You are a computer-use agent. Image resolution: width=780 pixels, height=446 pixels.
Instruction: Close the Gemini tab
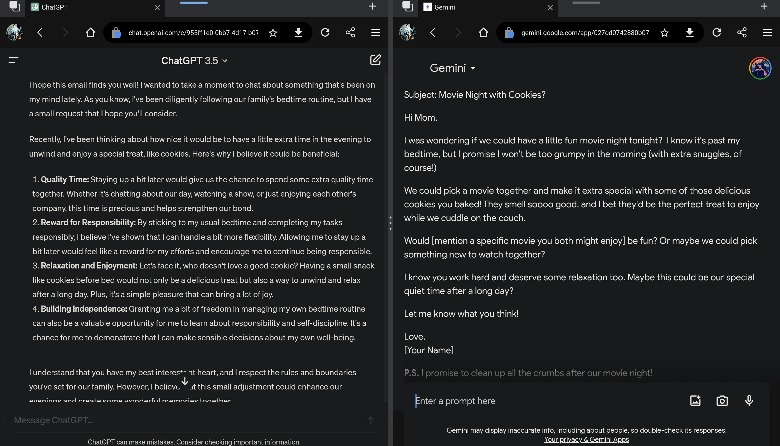[x=550, y=7]
